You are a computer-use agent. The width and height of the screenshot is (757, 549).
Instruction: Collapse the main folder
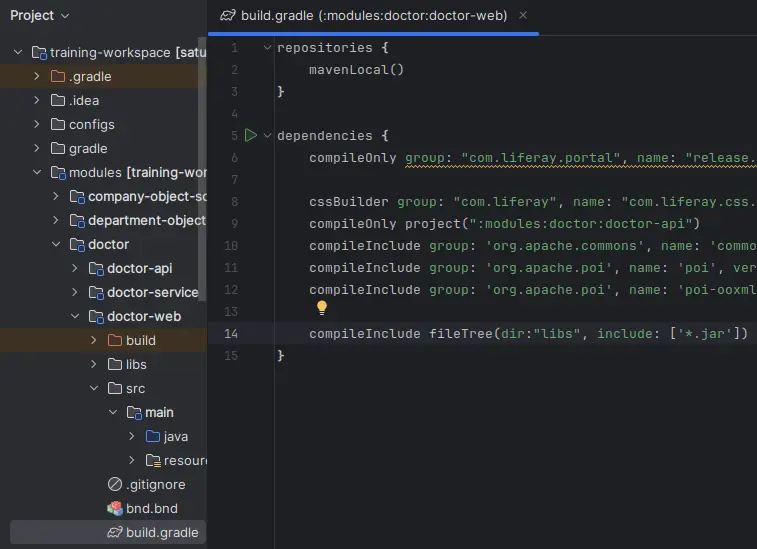[112, 412]
